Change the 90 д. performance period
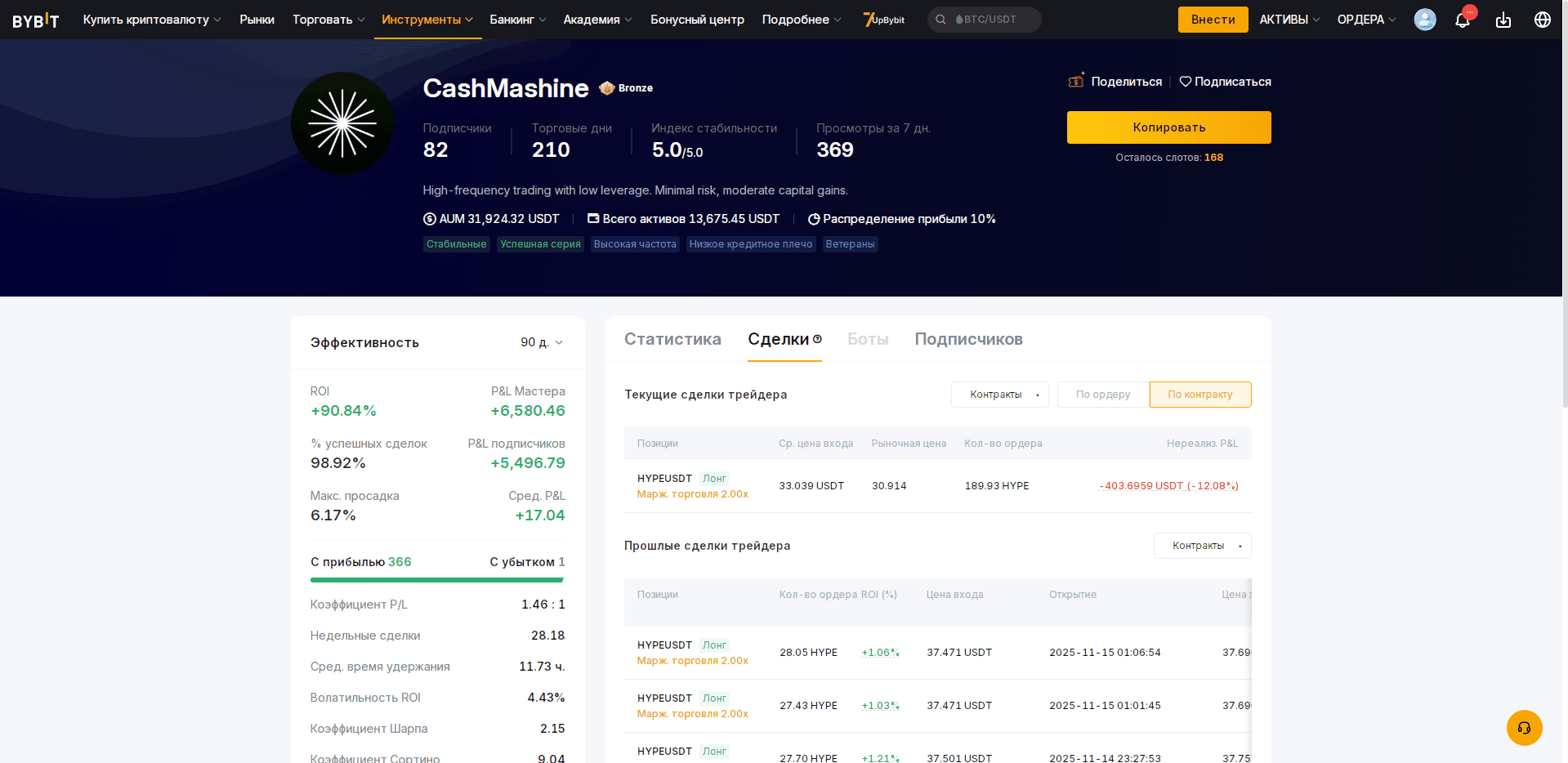Viewport: 1568px width, 763px height. click(x=542, y=342)
